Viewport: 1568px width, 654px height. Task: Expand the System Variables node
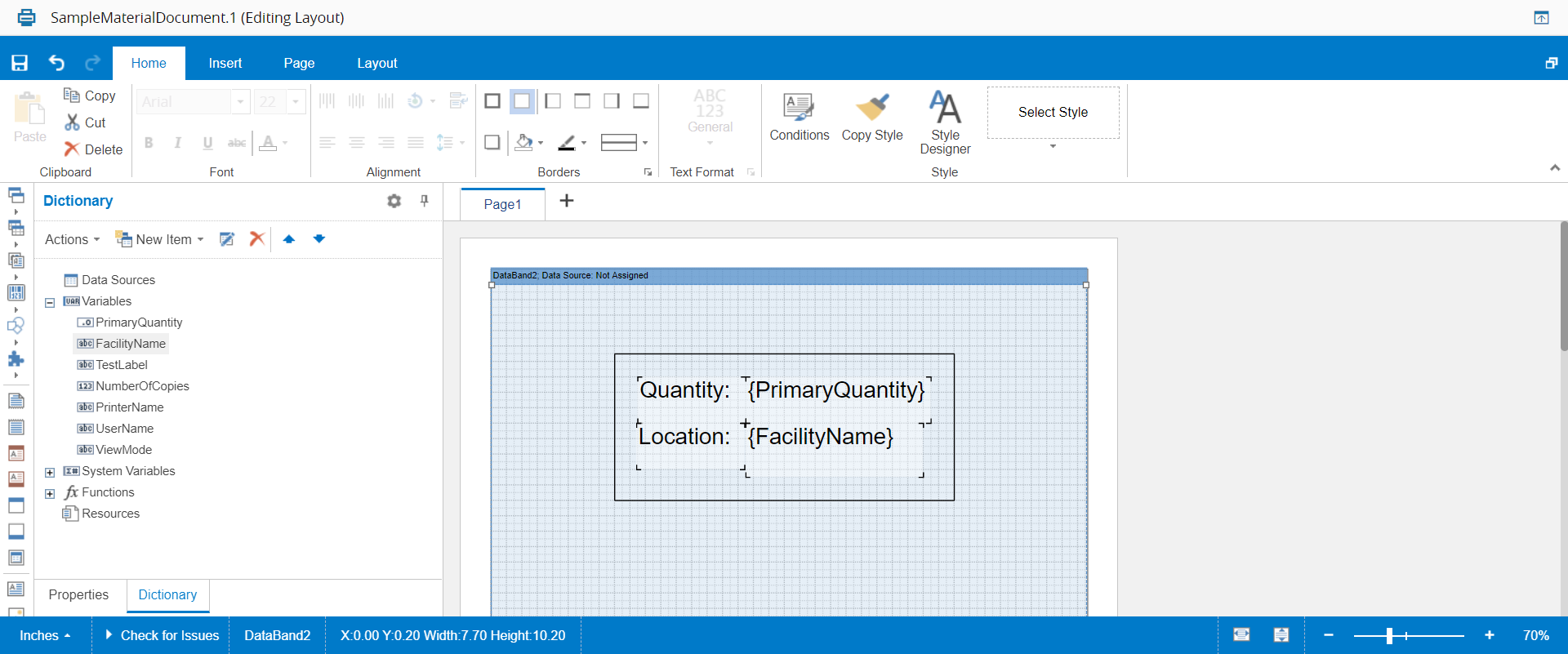(x=50, y=472)
